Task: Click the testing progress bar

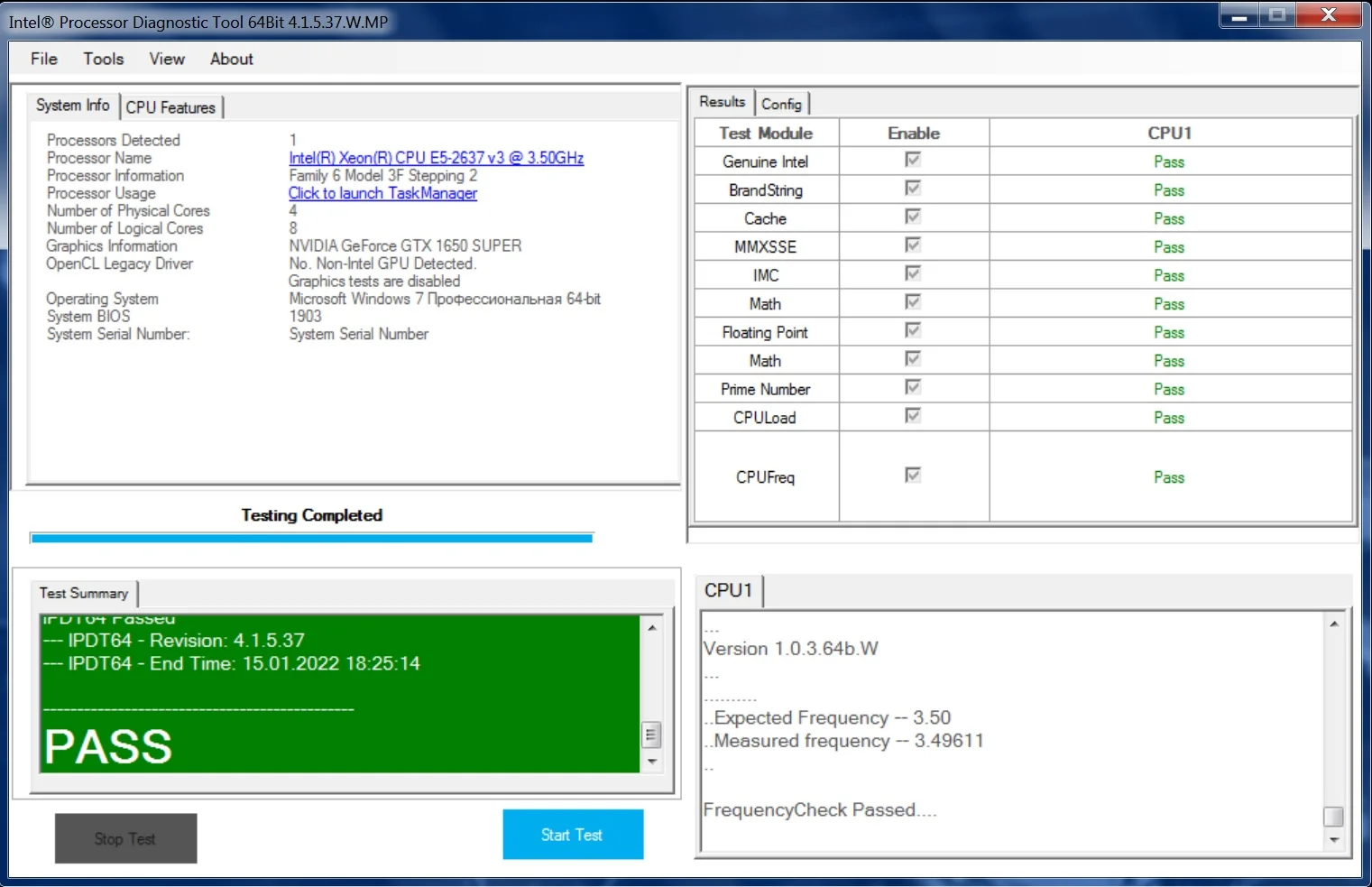Action: [311, 538]
